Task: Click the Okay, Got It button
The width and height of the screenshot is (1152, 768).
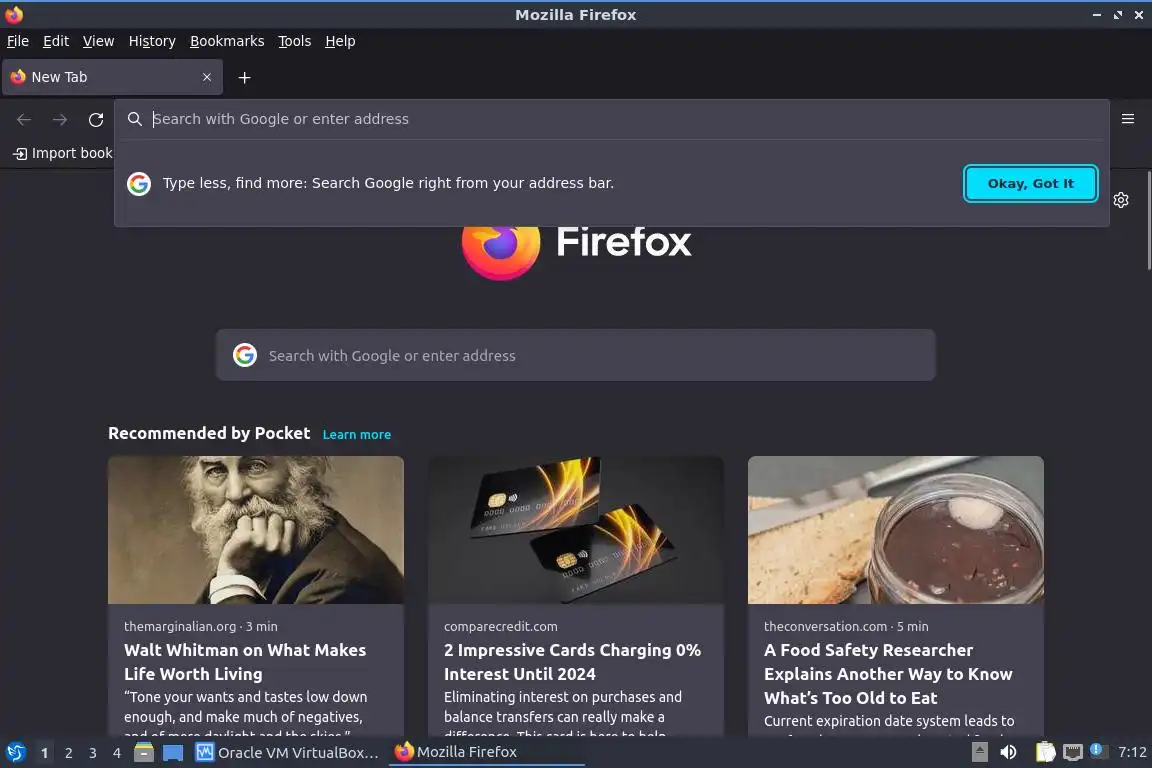Action: 1030,184
